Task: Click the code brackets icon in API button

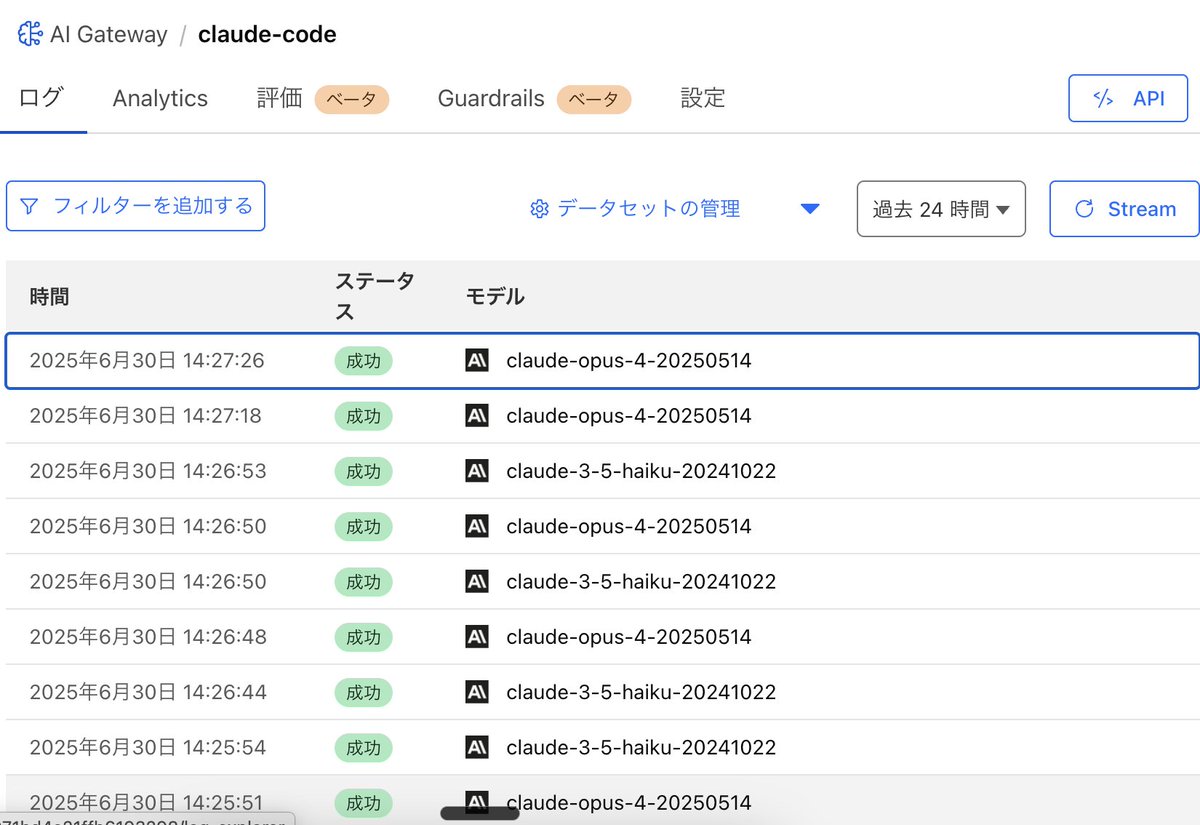Action: point(1103,98)
